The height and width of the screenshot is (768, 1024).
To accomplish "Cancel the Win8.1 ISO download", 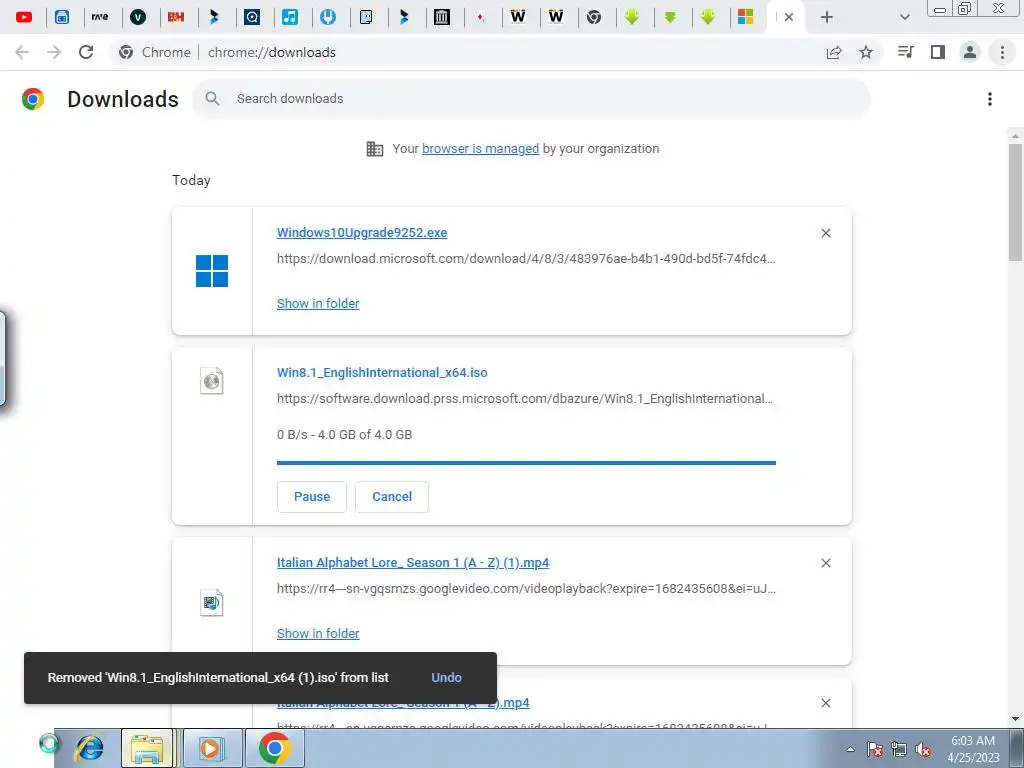I will pos(392,497).
